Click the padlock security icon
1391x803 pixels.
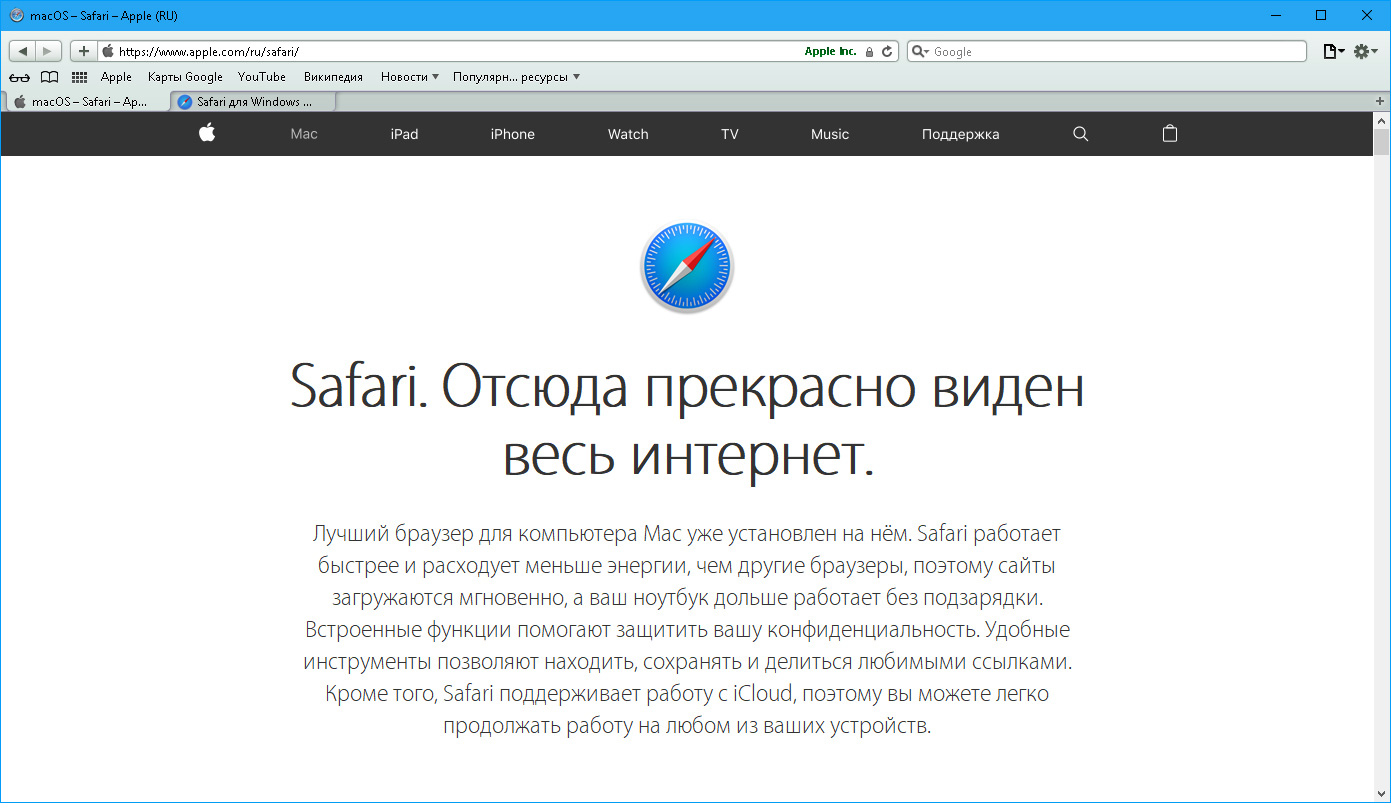869,51
